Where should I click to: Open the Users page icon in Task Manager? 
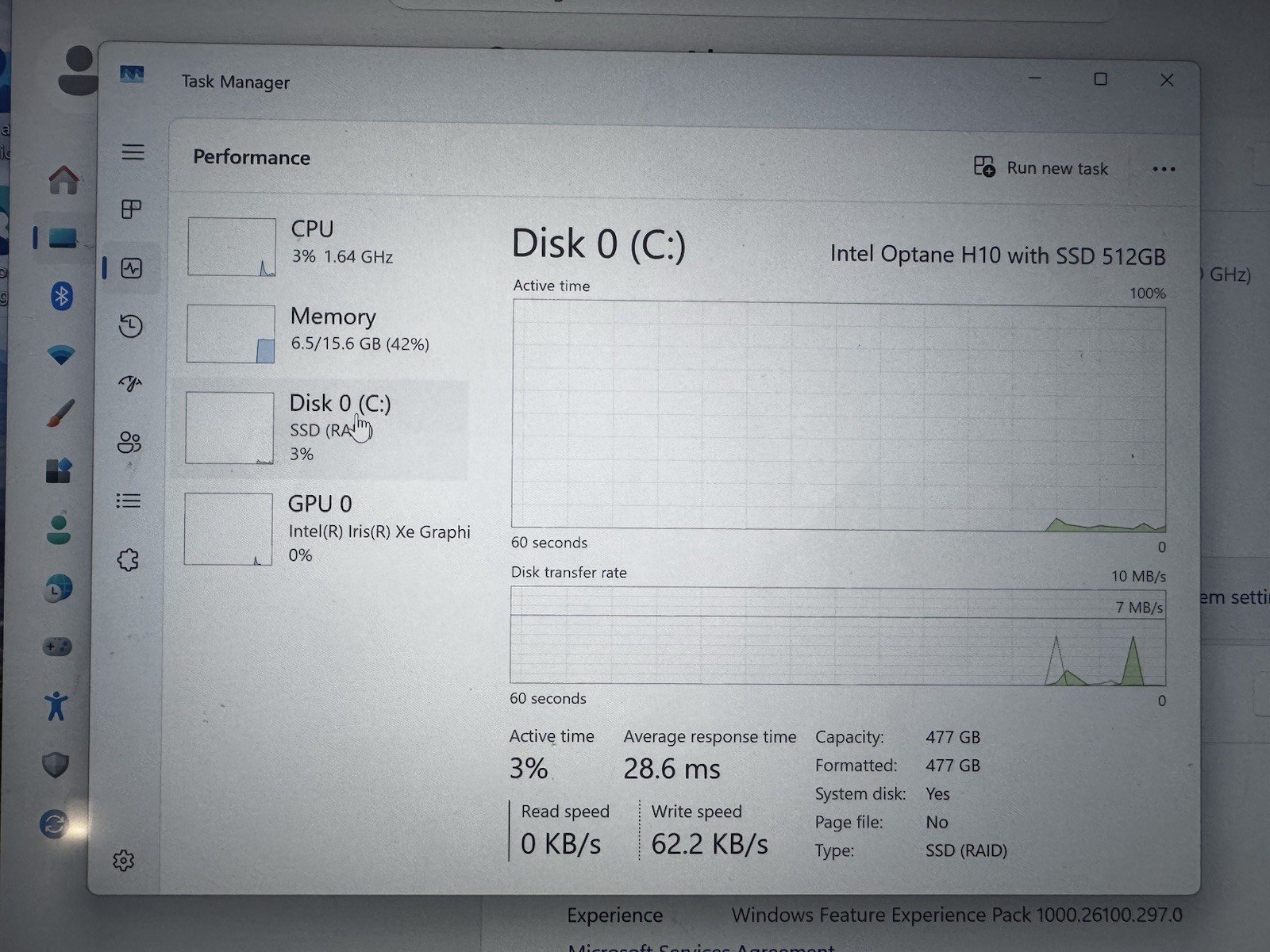click(x=129, y=442)
